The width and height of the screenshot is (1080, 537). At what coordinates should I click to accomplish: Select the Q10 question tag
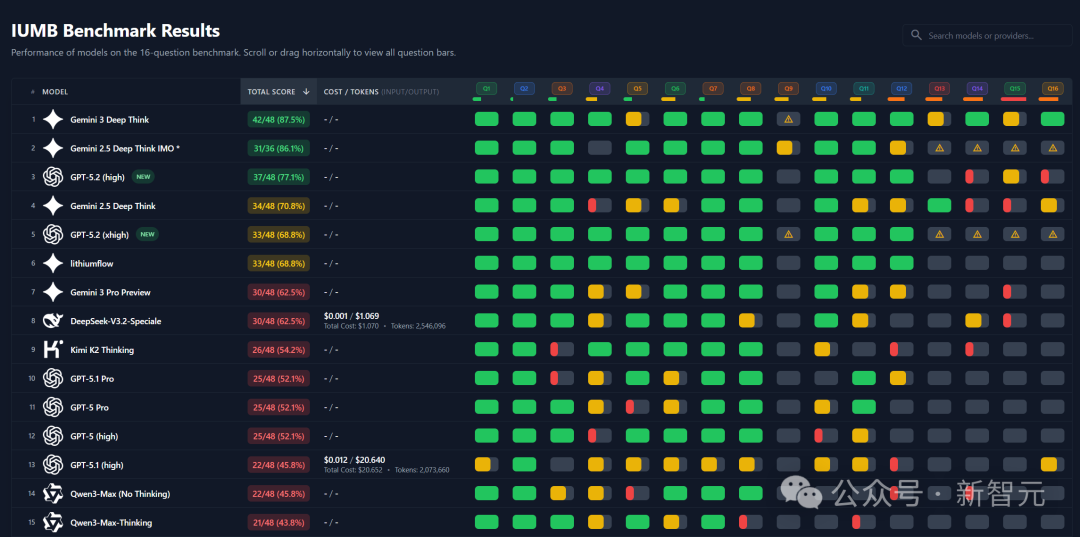[826, 89]
